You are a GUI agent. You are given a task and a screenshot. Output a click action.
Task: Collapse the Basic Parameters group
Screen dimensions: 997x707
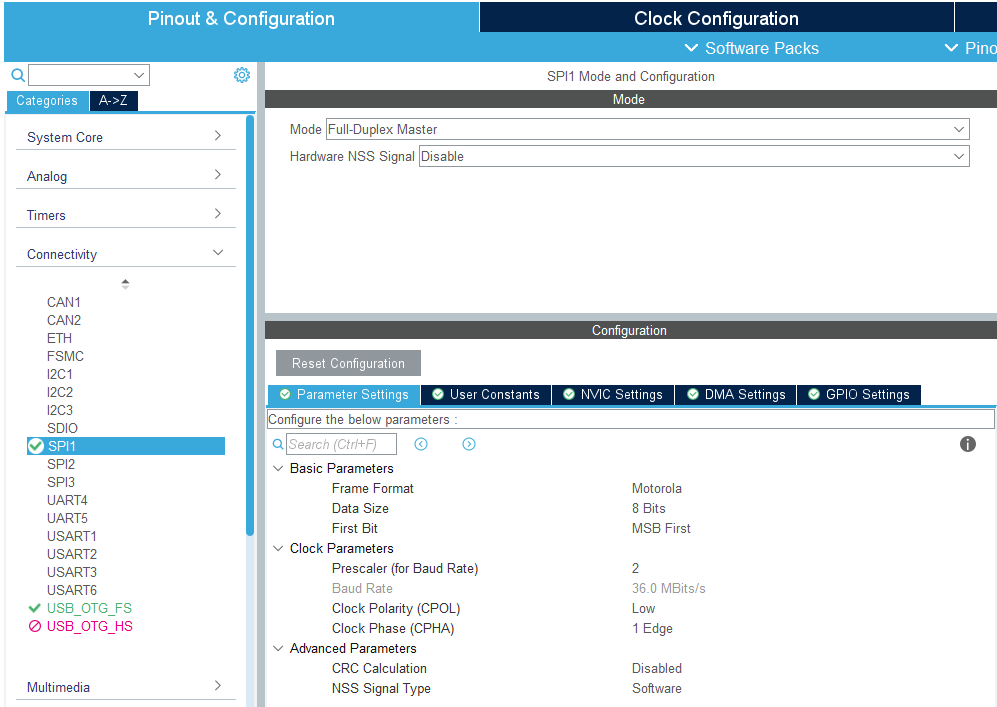pos(278,468)
